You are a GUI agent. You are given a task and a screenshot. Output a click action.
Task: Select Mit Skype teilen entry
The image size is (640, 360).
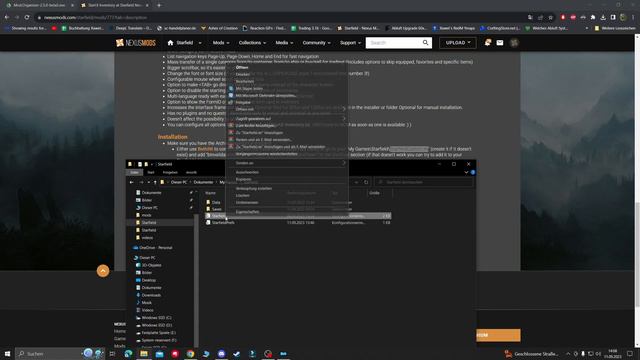(249, 88)
